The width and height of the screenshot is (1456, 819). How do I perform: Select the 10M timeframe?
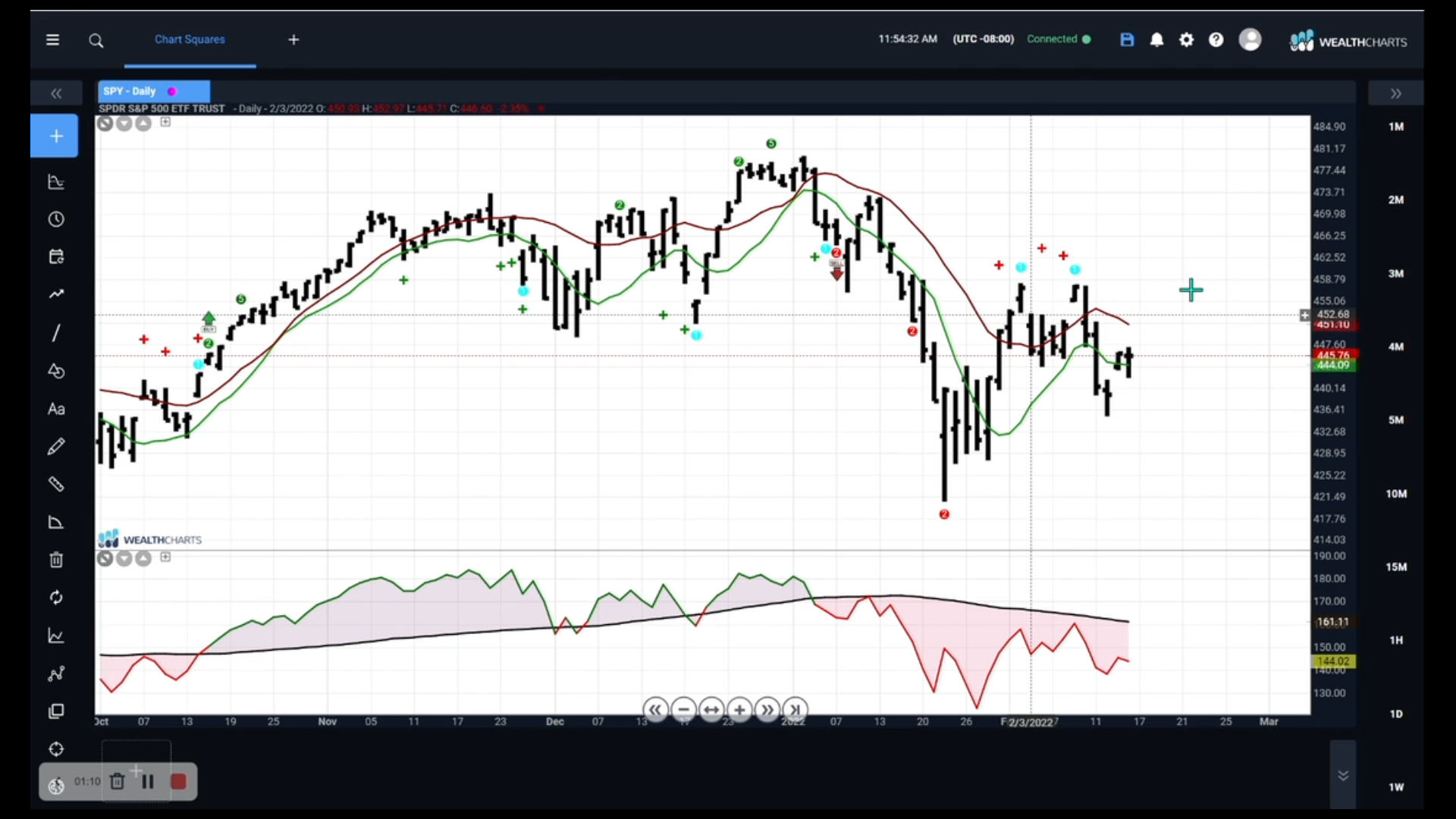[1396, 494]
